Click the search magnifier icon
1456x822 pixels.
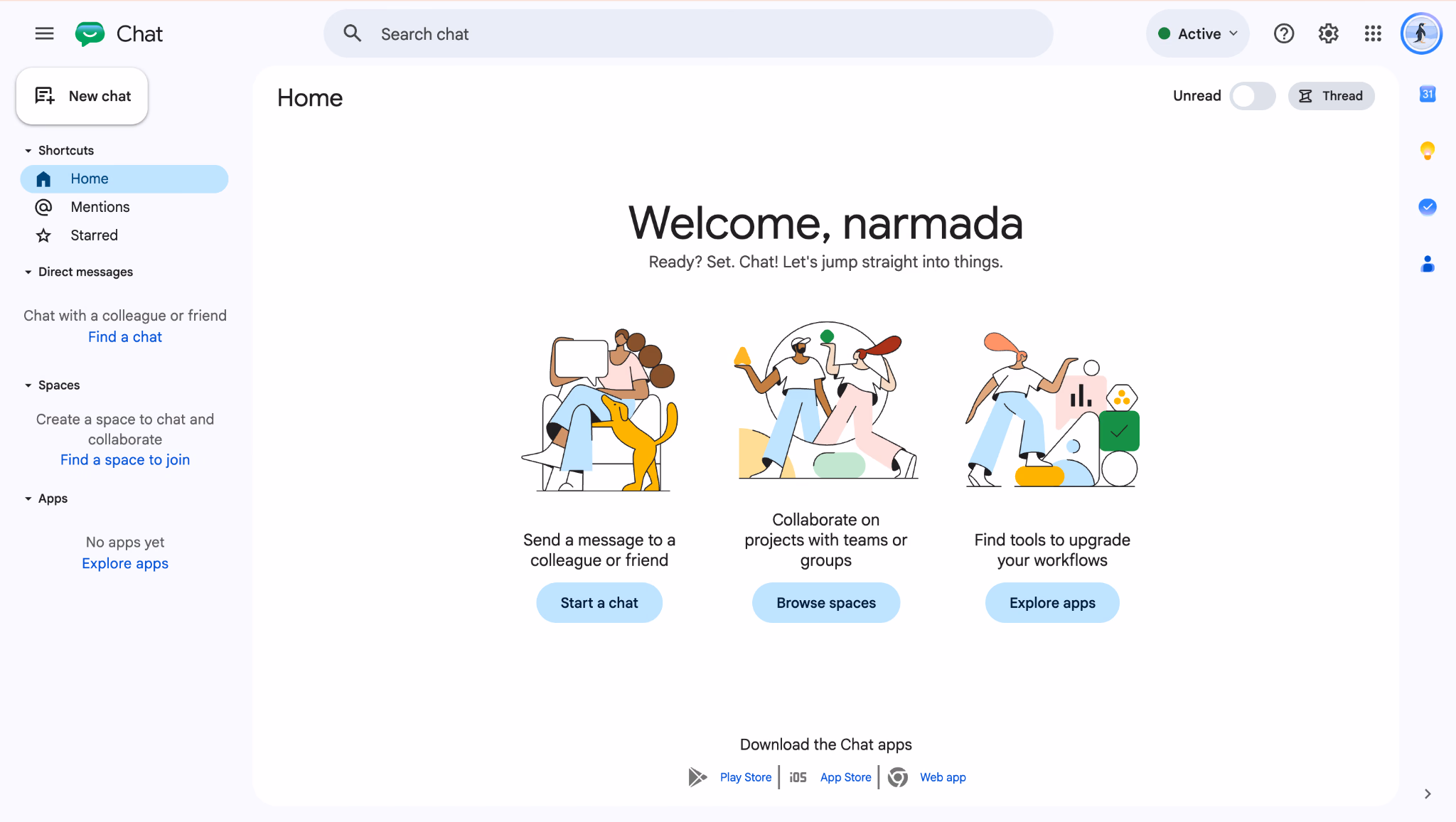pos(353,33)
